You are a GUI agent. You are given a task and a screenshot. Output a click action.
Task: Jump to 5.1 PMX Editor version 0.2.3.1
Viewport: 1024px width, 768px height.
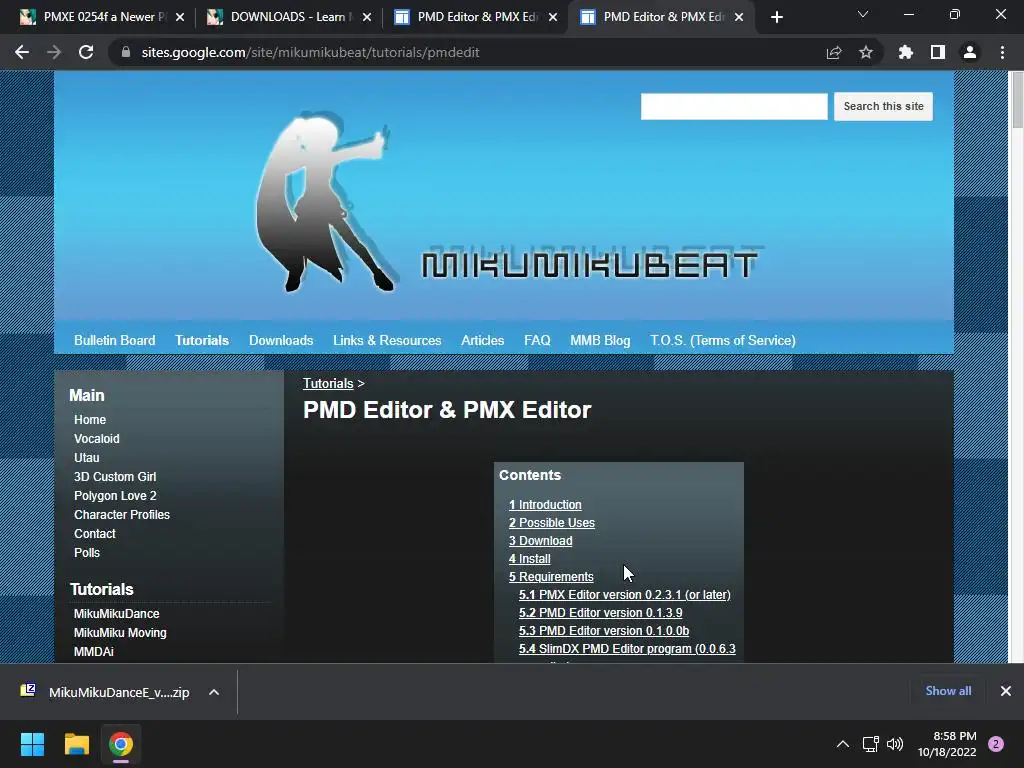(x=625, y=594)
